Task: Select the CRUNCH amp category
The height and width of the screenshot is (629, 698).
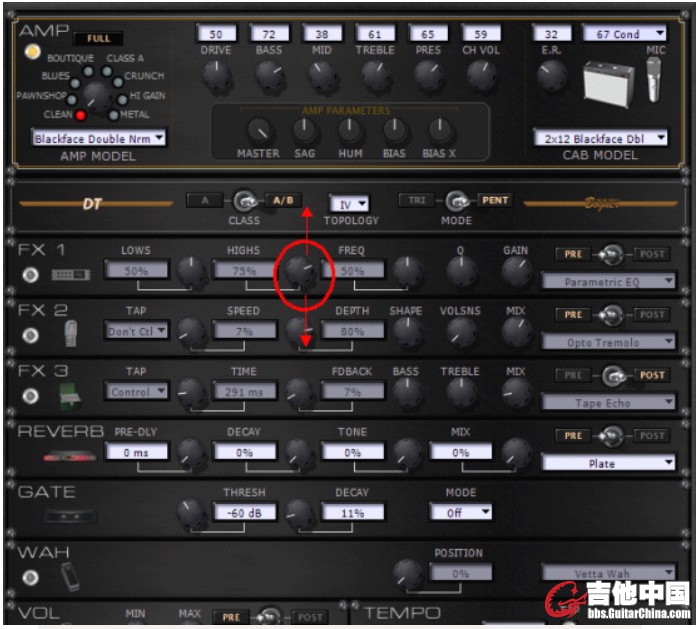Action: tap(118, 82)
